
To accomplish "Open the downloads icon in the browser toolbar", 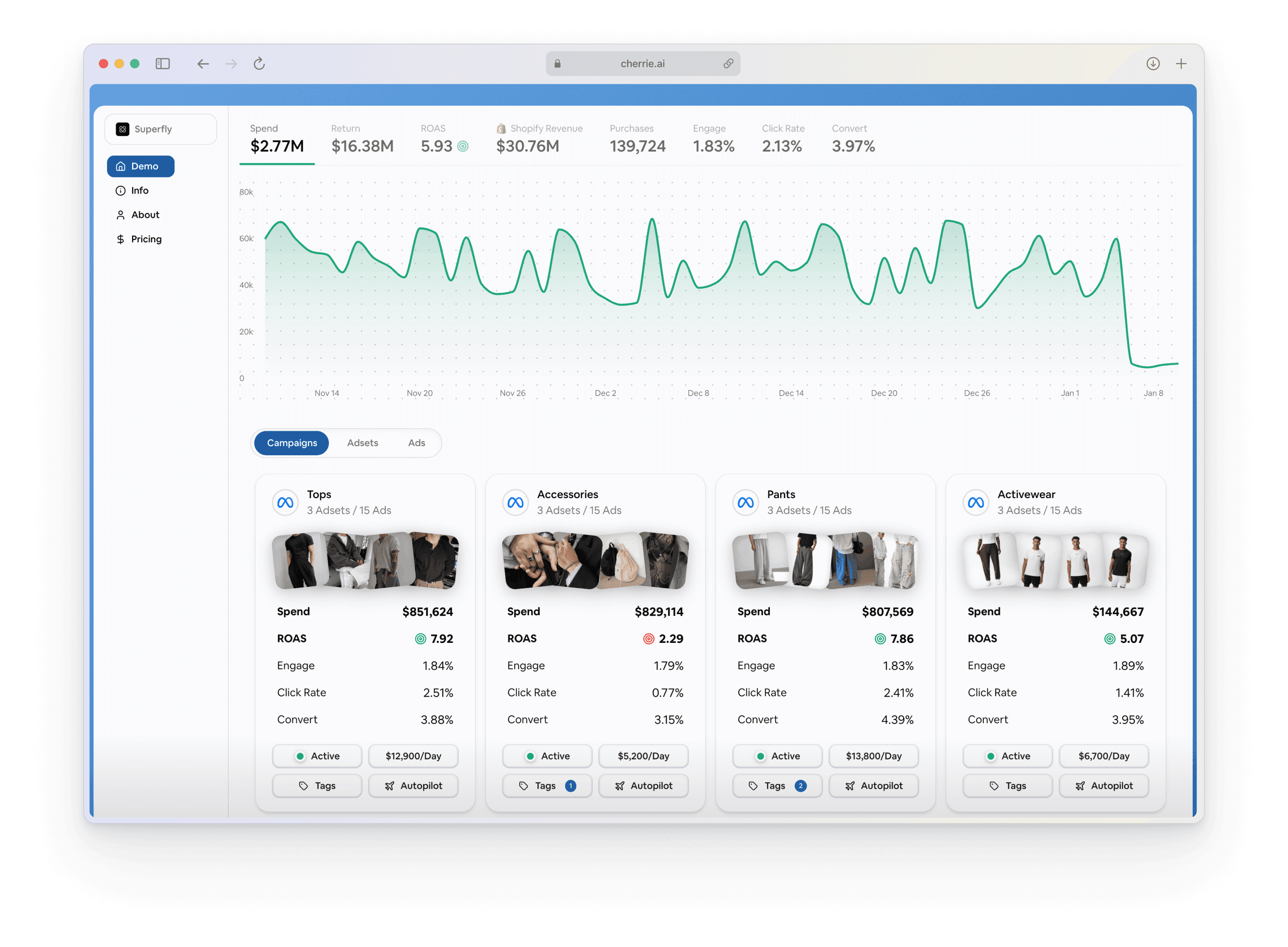I will pyautogui.click(x=1153, y=64).
